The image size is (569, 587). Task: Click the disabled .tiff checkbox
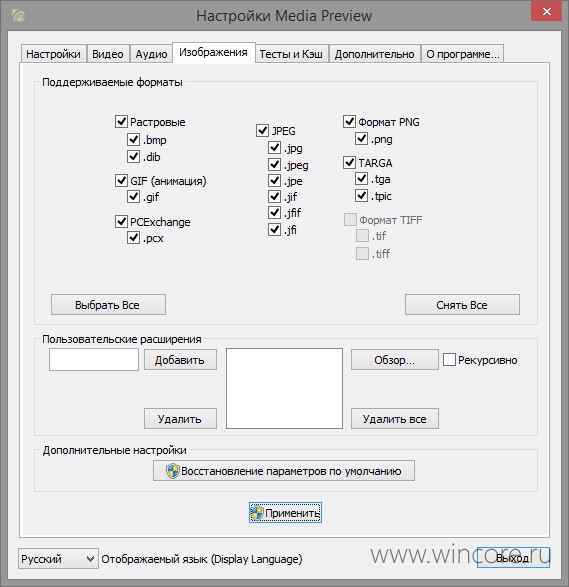click(362, 253)
